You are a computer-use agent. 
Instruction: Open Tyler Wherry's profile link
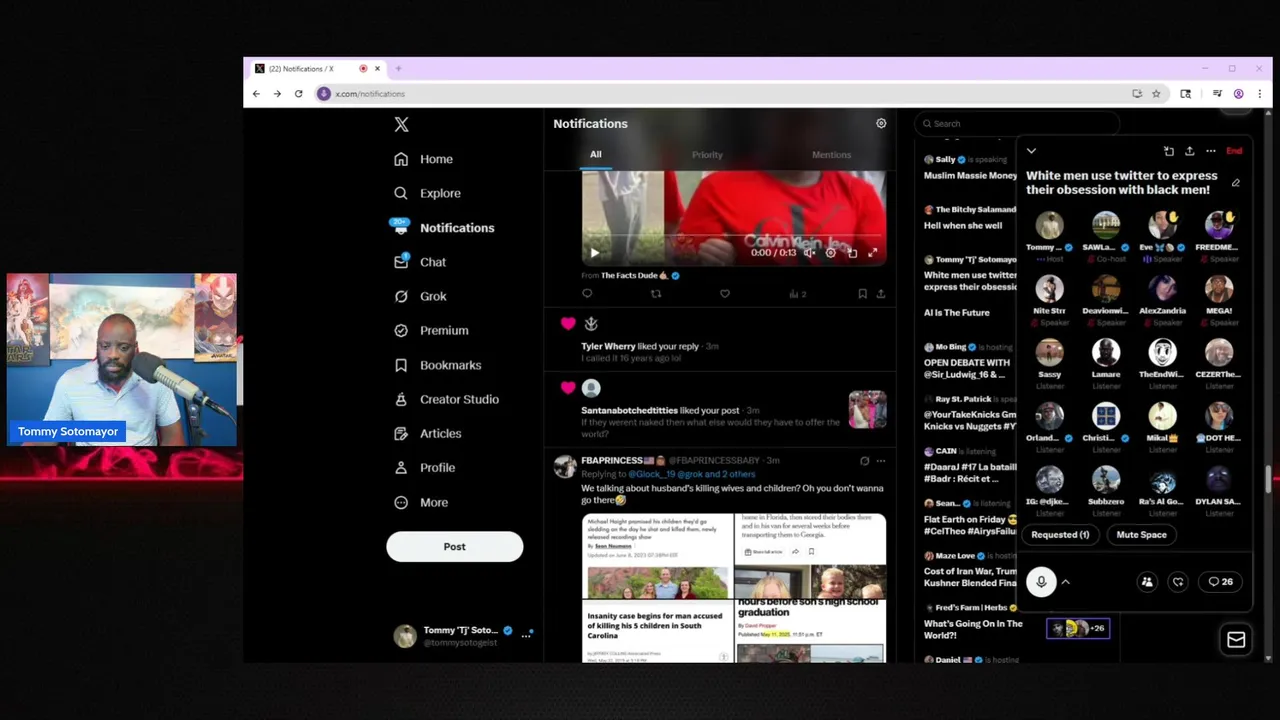pos(608,346)
